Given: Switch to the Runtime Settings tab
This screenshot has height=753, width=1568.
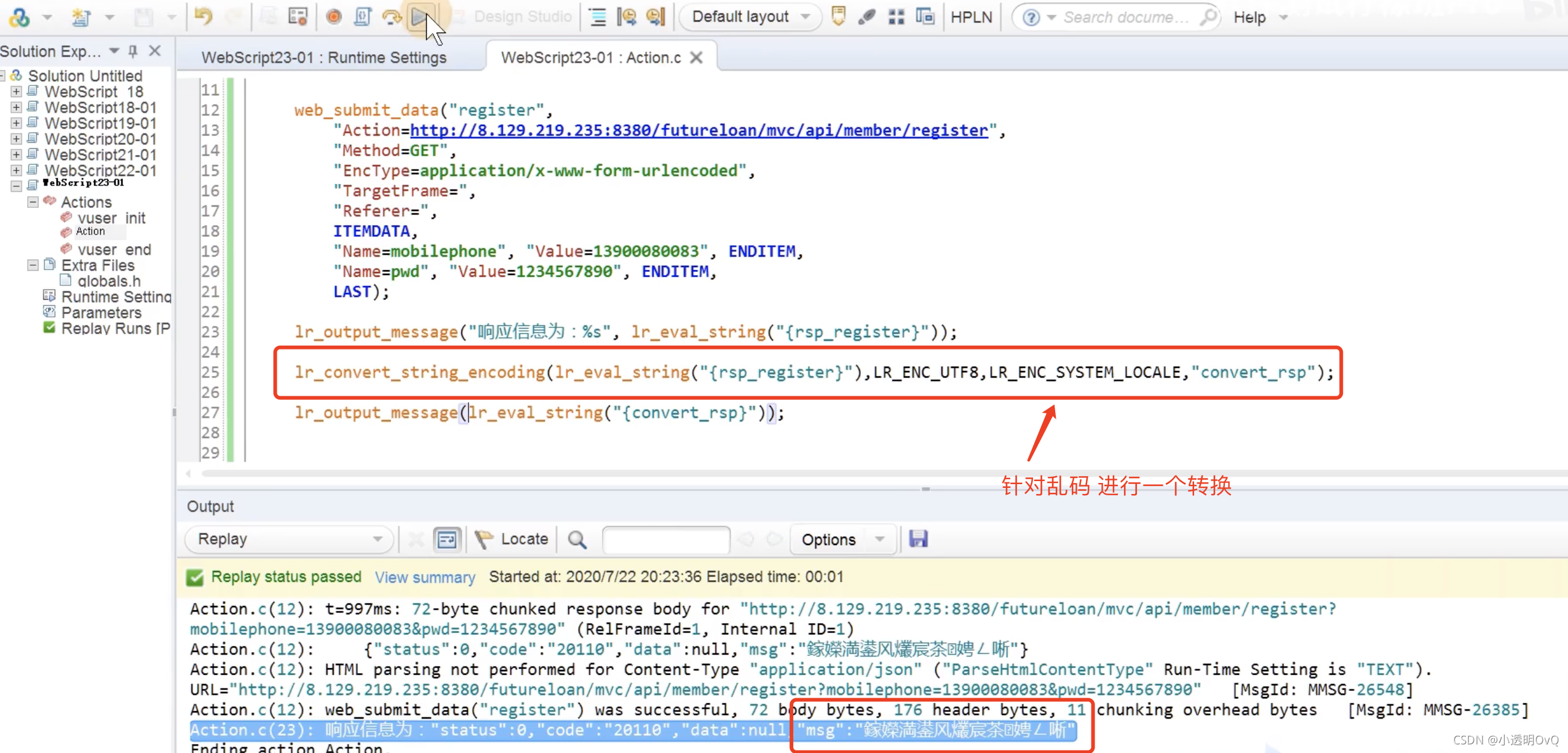Looking at the screenshot, I should coord(324,57).
